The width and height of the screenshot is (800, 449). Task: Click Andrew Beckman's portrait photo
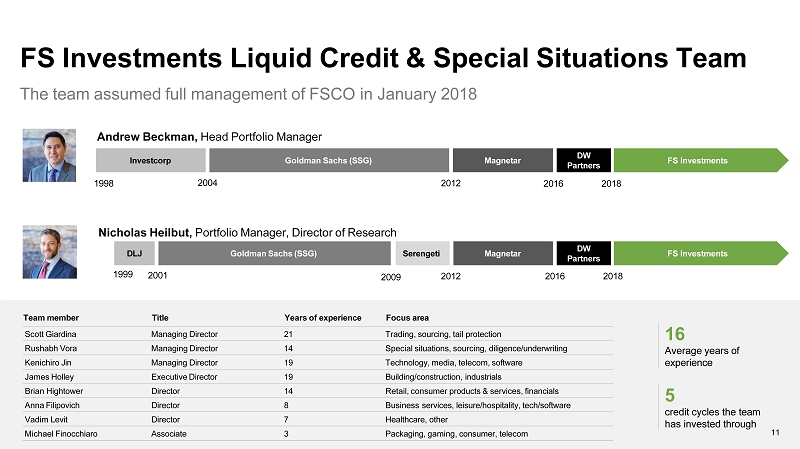(x=49, y=155)
